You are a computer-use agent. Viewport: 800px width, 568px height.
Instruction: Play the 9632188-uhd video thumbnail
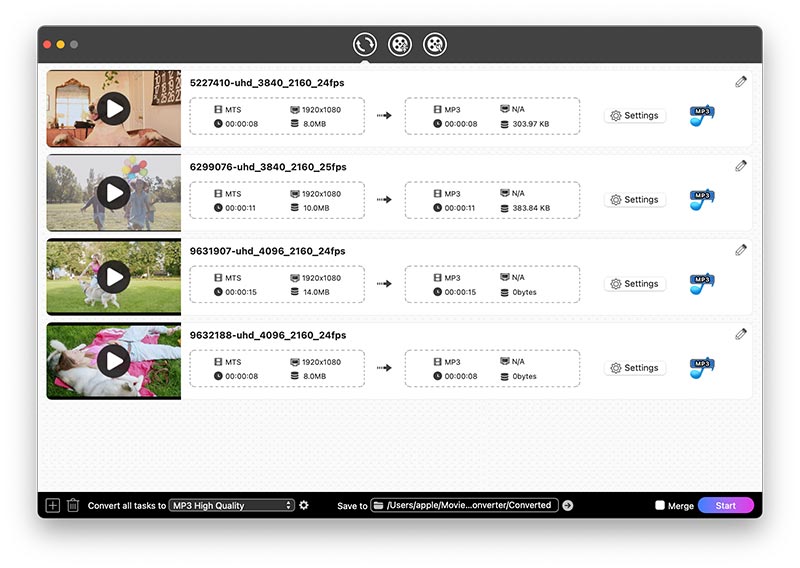(x=114, y=361)
